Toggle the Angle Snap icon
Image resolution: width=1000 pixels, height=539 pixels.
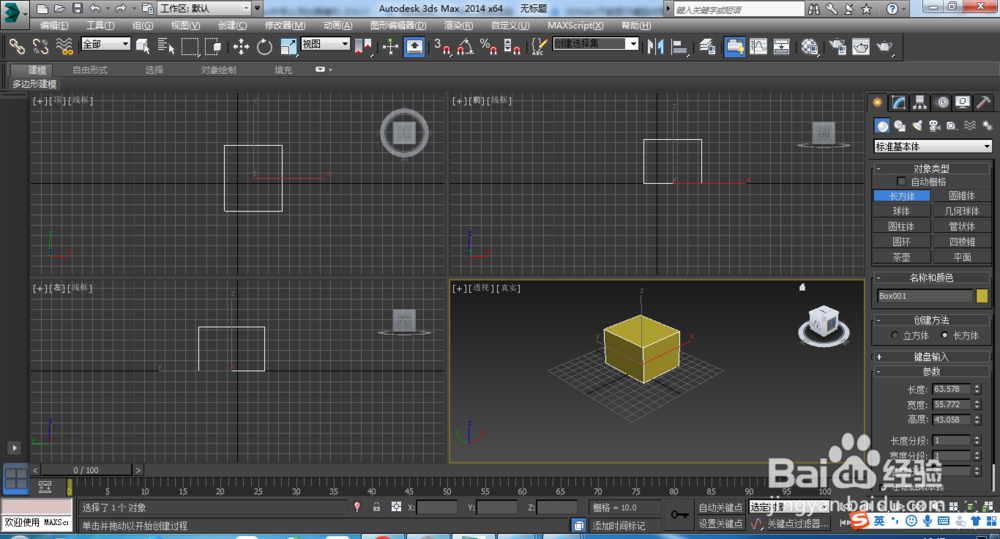coord(465,47)
